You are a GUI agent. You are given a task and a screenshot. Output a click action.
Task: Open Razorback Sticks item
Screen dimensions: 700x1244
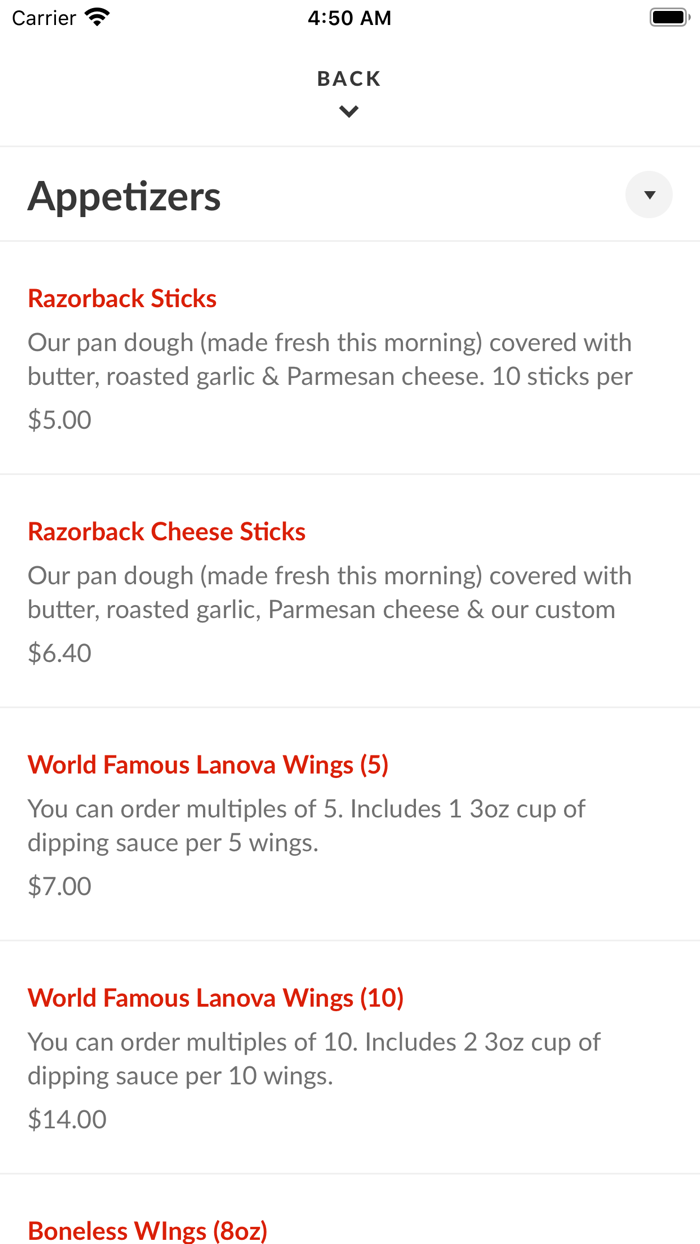pyautogui.click(x=121, y=298)
